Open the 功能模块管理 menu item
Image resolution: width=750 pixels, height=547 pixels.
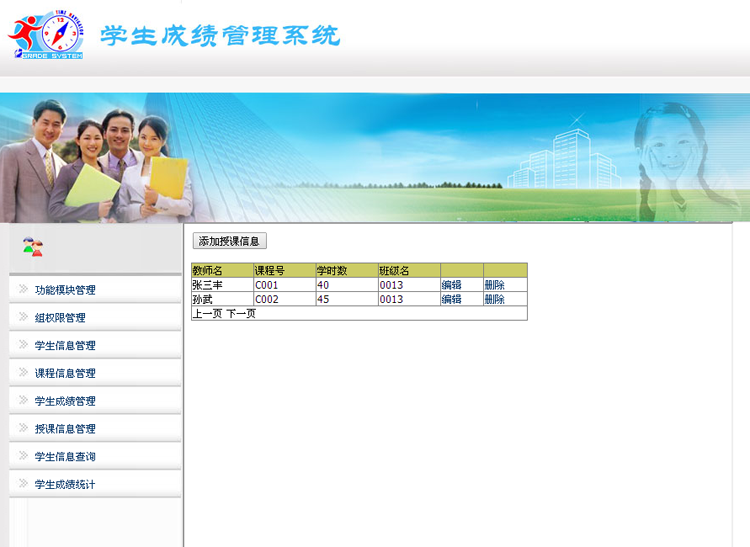click(x=65, y=290)
